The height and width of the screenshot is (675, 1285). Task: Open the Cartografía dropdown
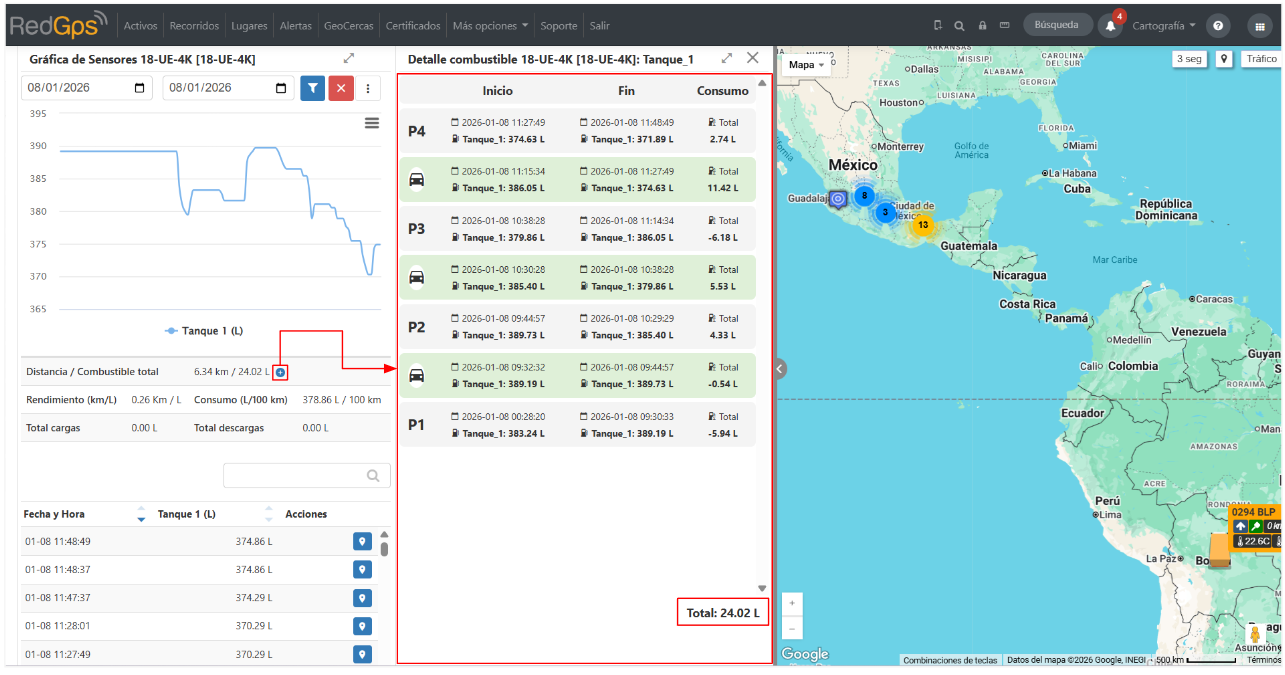1164,26
